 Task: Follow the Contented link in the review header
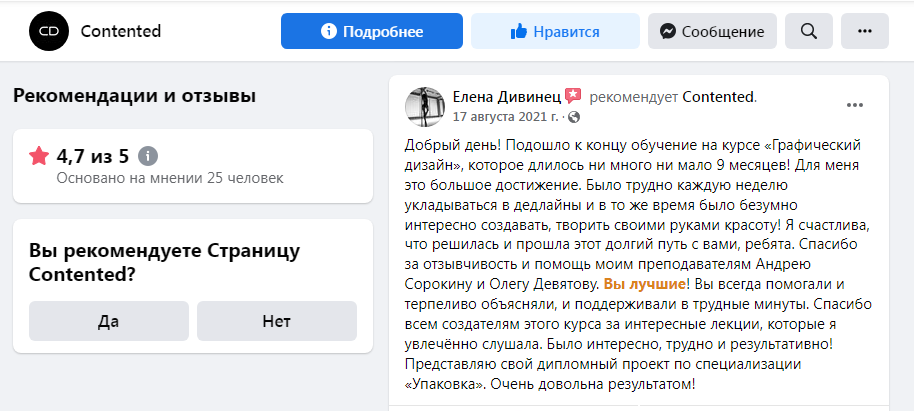[718, 97]
